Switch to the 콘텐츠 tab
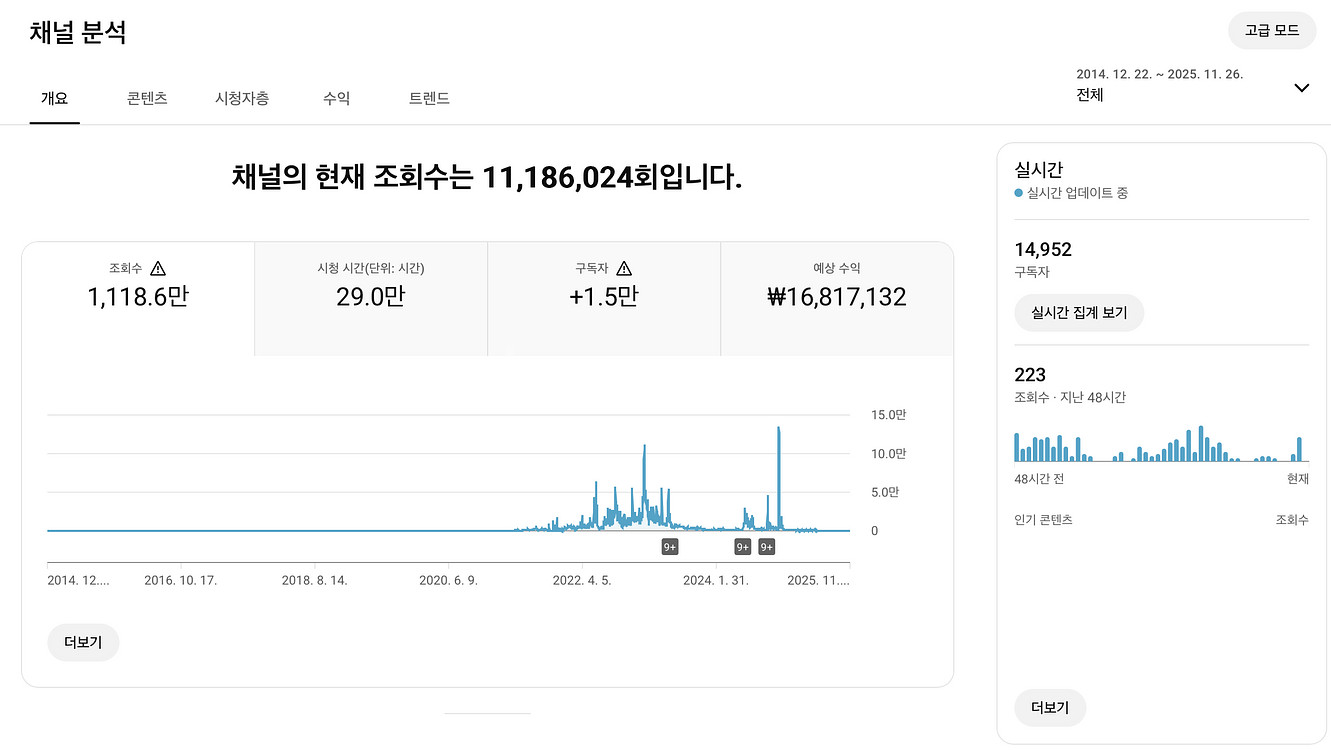Image resolution: width=1331 pixels, height=750 pixels. (147, 98)
